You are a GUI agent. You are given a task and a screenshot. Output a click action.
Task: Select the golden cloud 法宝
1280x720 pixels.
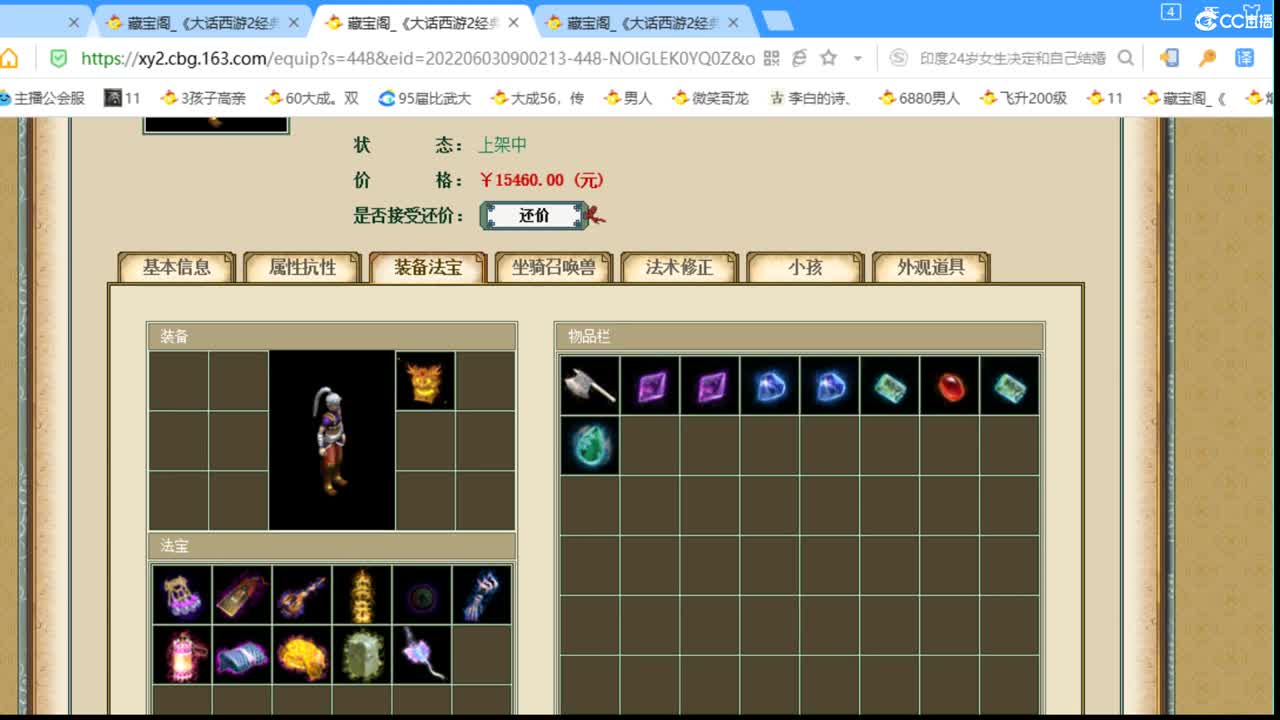pyautogui.click(x=302, y=655)
